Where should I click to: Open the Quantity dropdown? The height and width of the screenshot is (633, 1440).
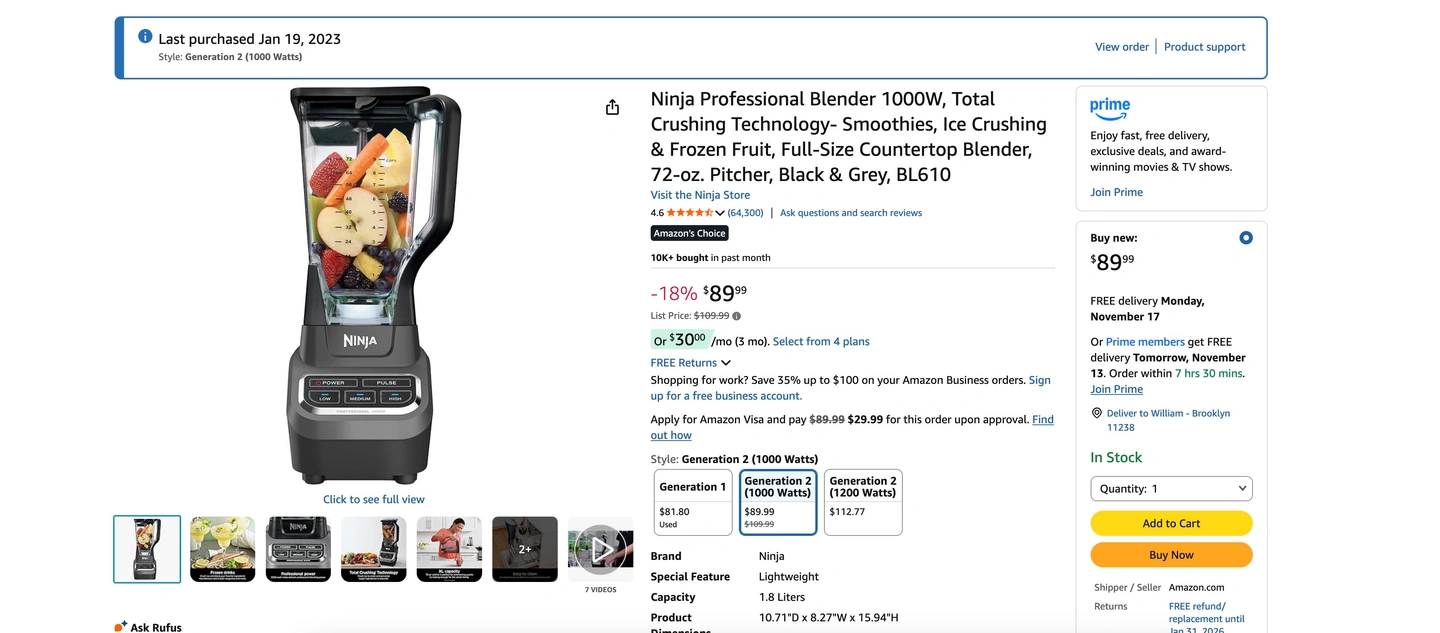tap(1171, 489)
